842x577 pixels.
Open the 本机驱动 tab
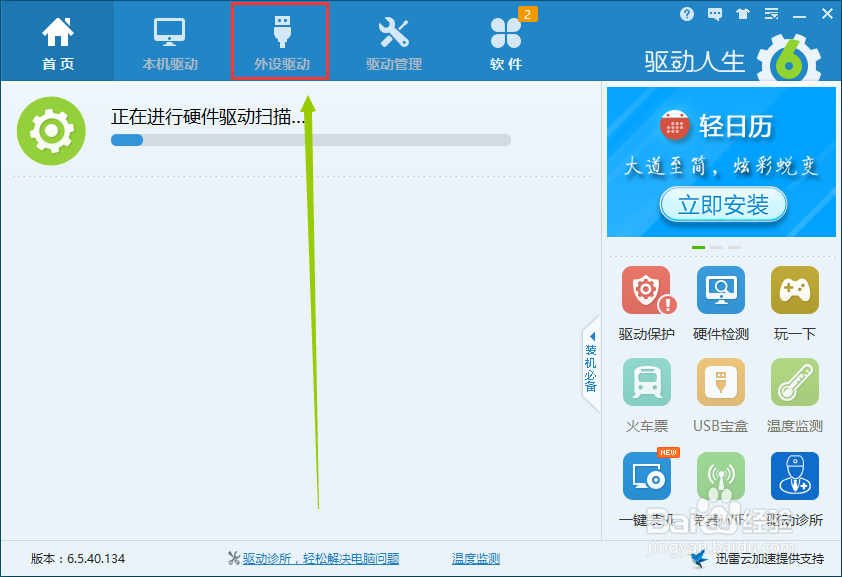pyautogui.click(x=170, y=41)
